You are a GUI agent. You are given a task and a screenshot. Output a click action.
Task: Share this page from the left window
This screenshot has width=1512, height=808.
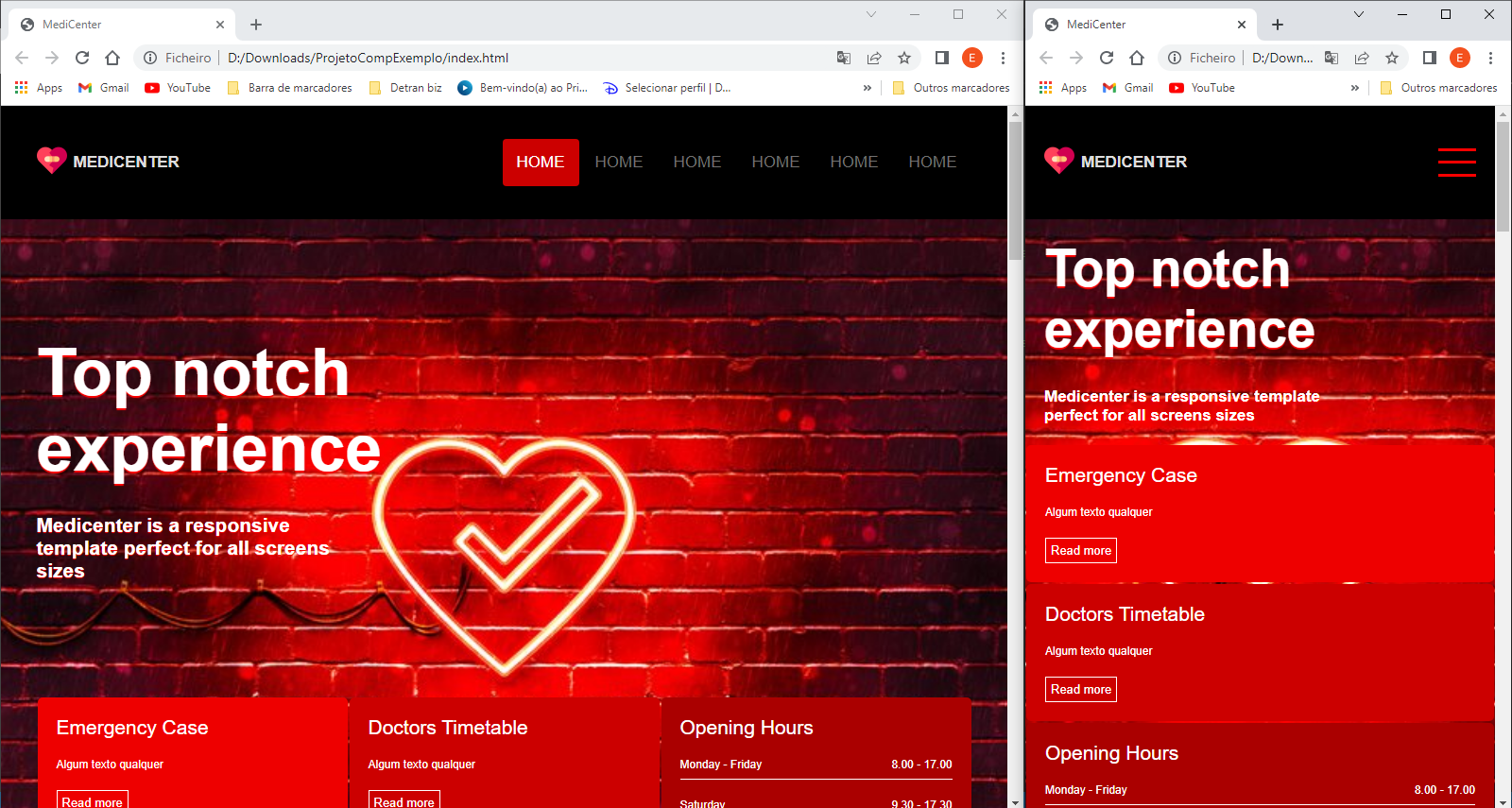[x=874, y=58]
